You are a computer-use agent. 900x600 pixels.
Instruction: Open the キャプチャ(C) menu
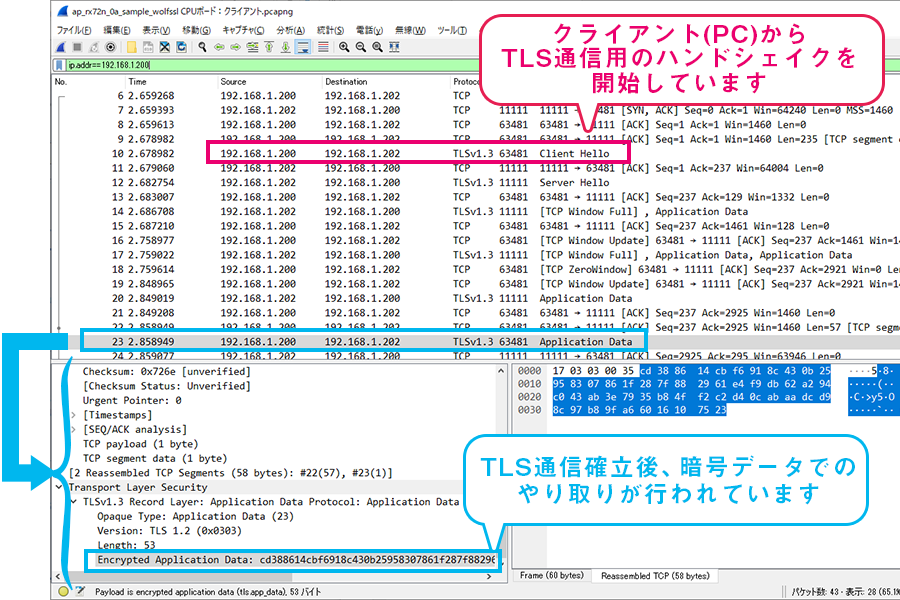[x=243, y=30]
